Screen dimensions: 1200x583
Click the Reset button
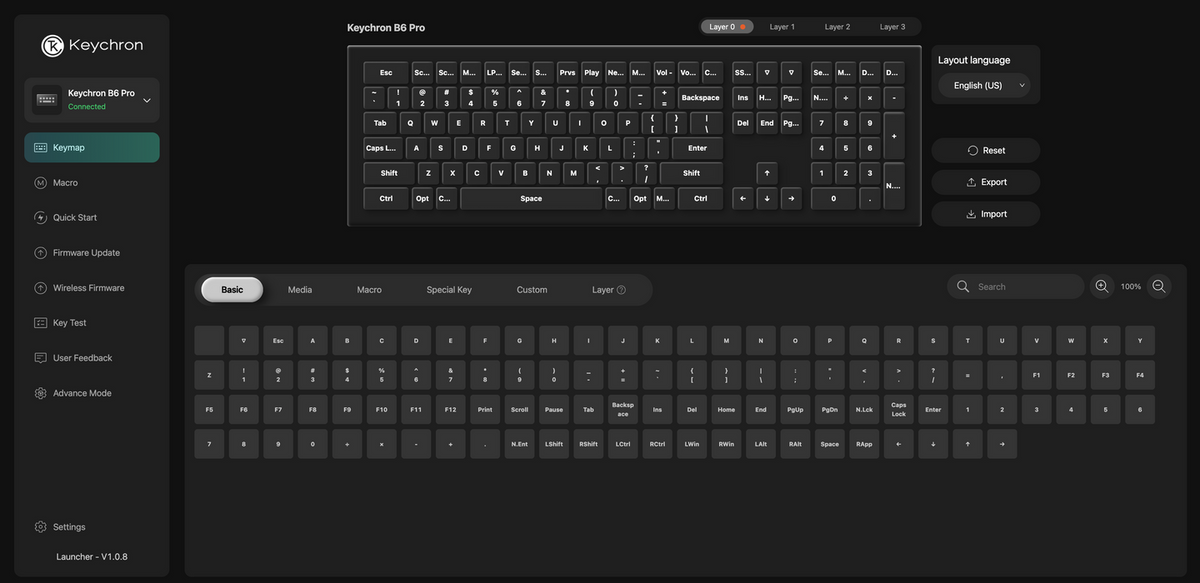986,150
